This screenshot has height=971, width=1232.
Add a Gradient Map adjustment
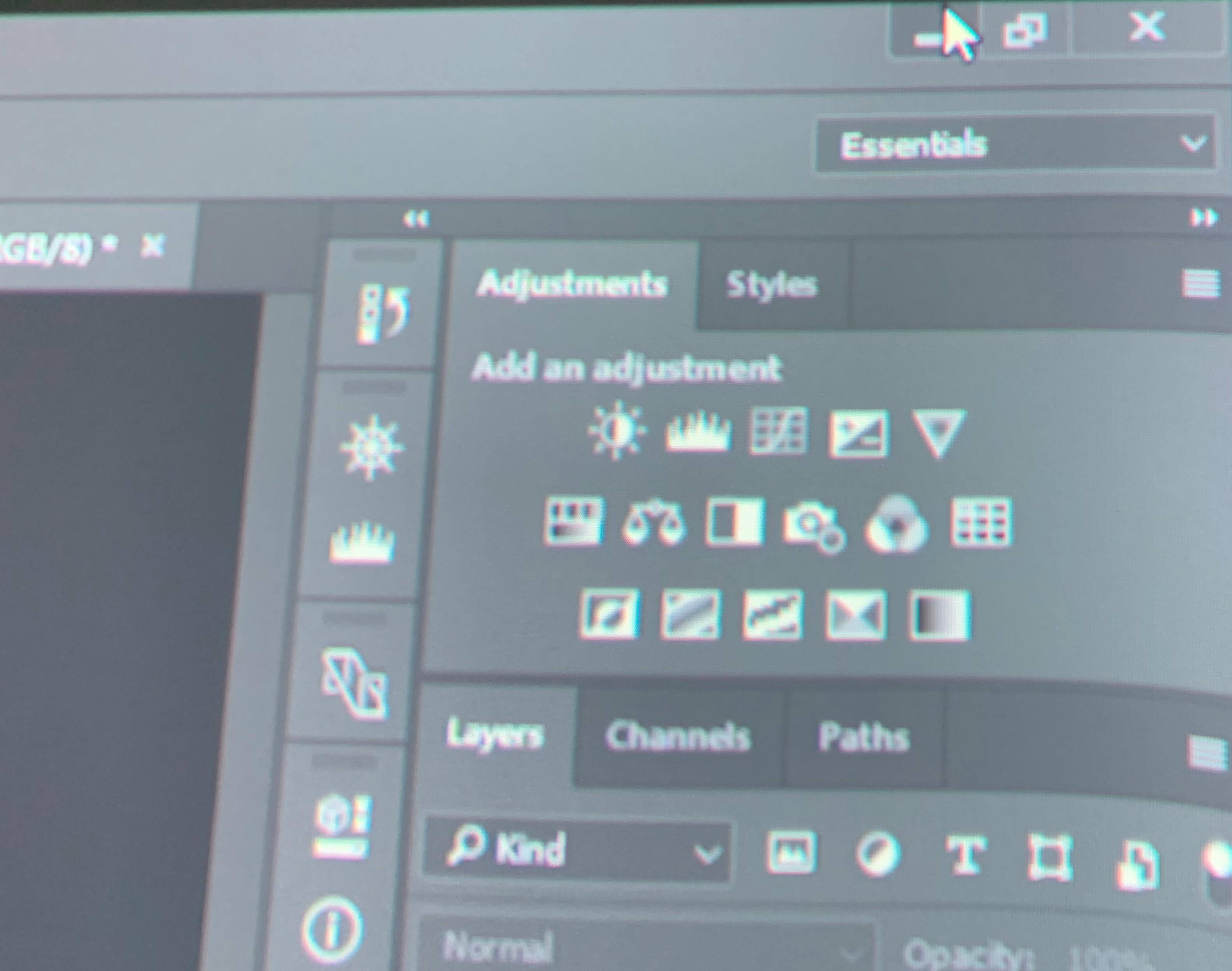[940, 616]
